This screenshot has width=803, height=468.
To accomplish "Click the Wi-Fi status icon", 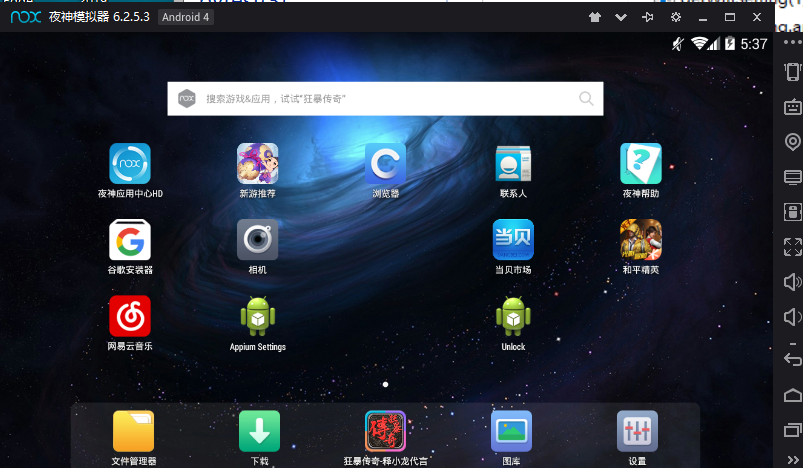I will pyautogui.click(x=699, y=44).
